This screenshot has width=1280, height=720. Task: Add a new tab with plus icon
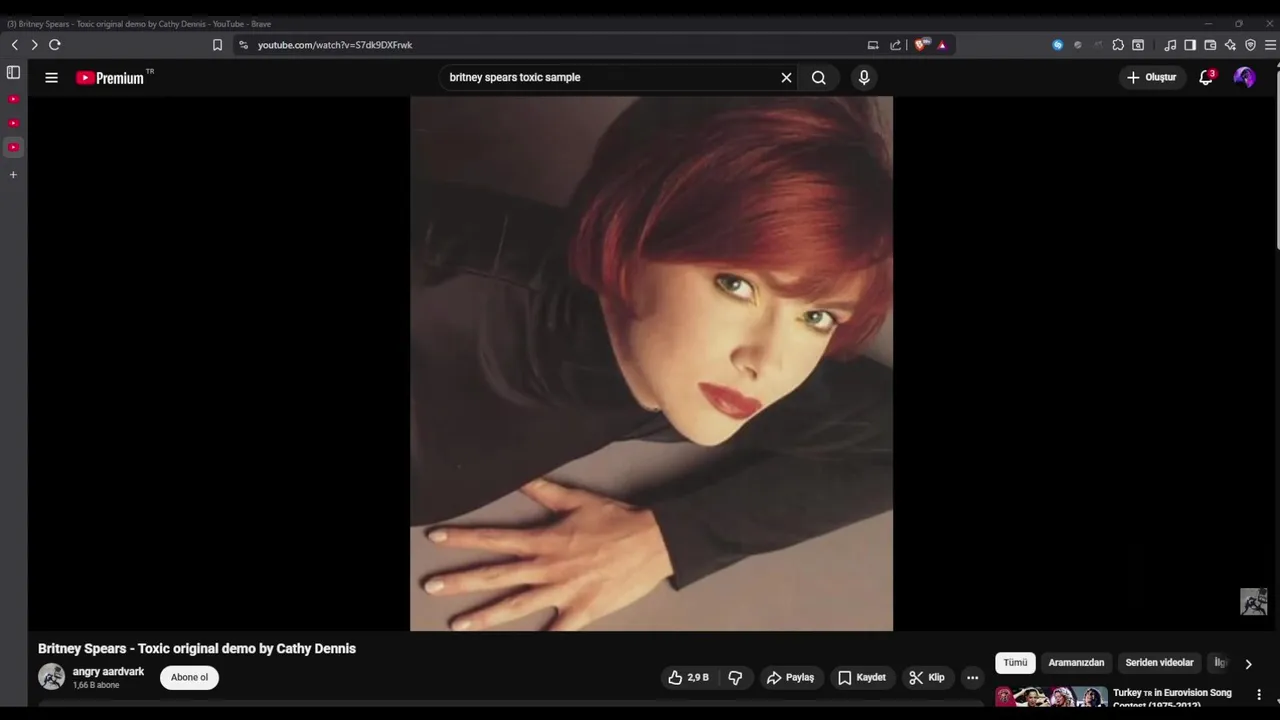(x=13, y=175)
